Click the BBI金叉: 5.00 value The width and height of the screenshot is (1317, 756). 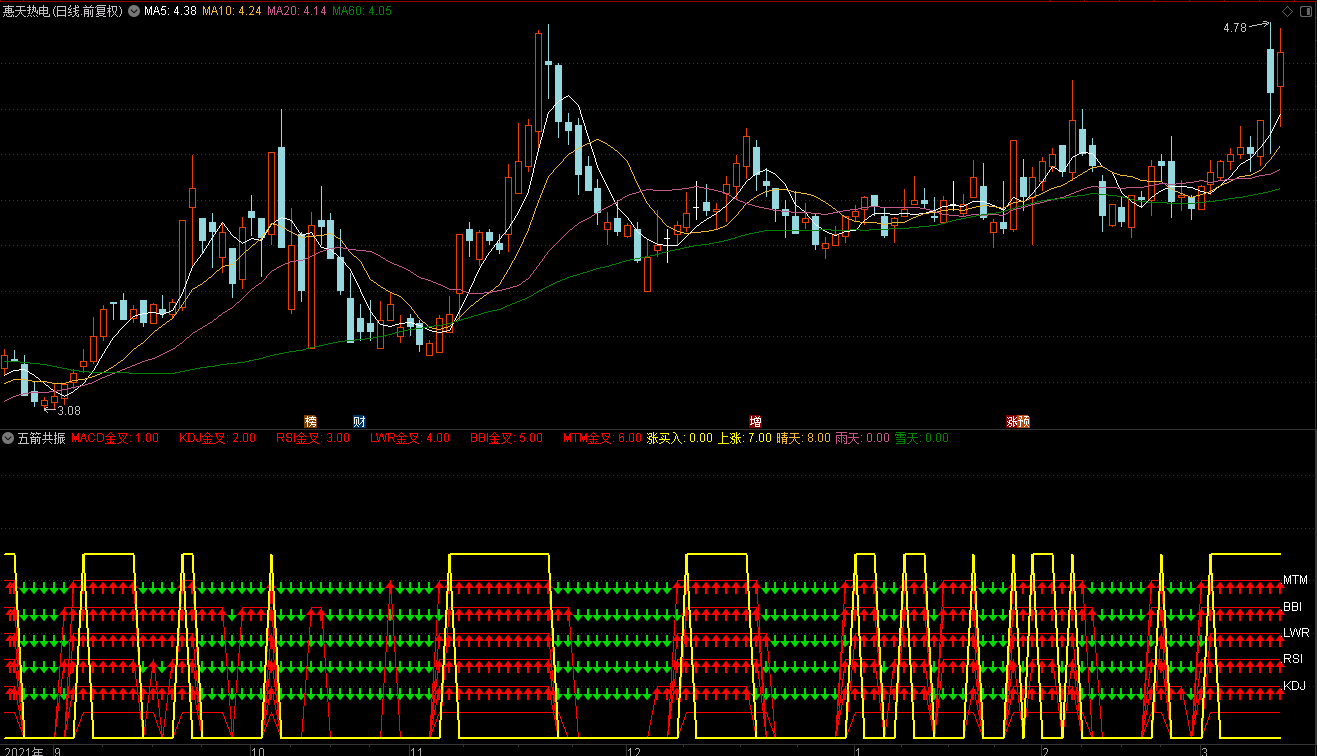click(506, 438)
